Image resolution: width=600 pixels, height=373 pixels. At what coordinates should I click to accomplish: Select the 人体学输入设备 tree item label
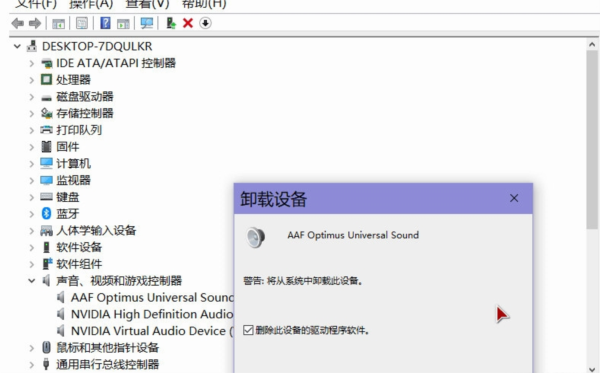[x=96, y=230]
